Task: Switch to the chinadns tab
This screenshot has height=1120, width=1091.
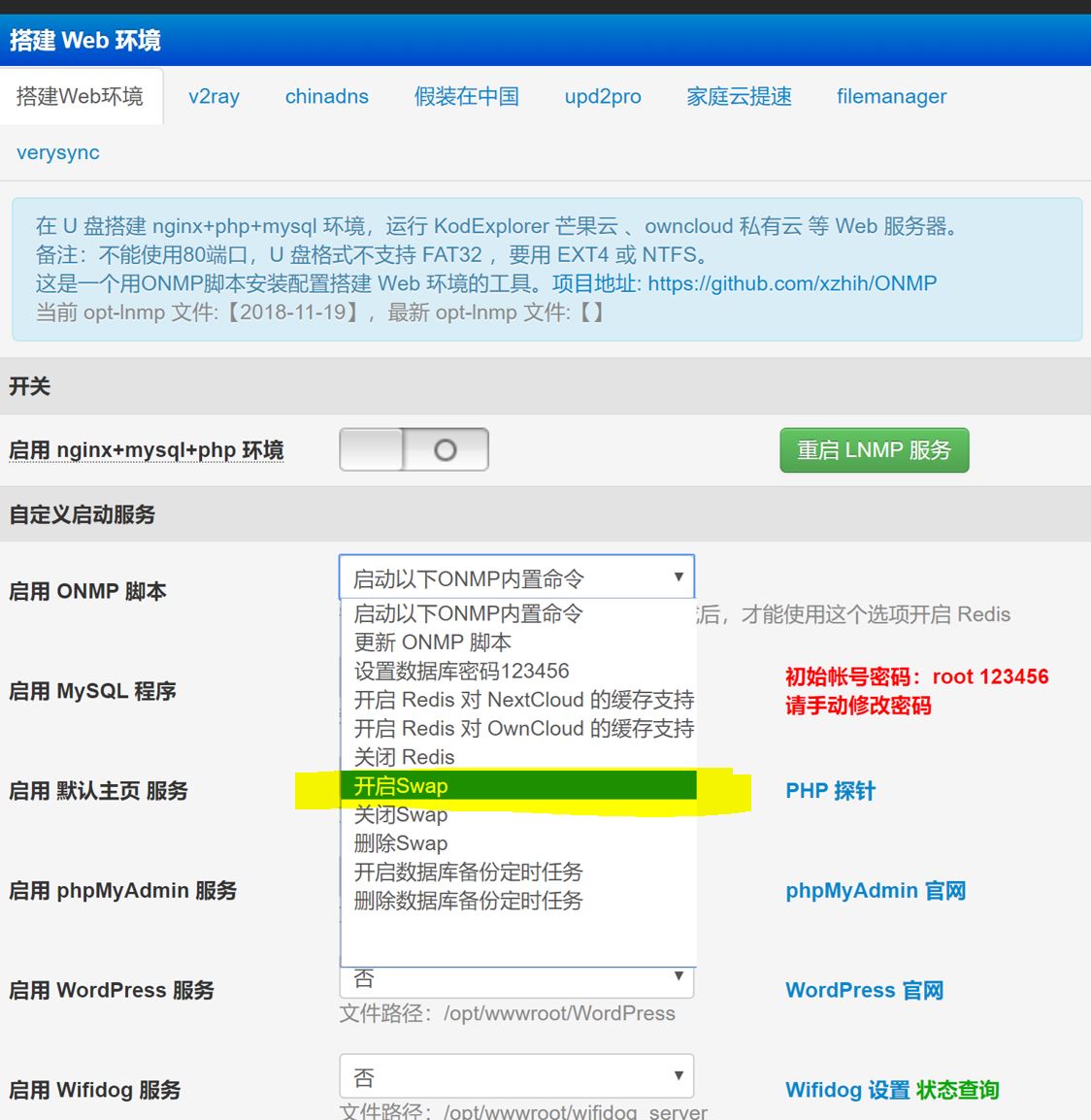Action: (x=327, y=96)
